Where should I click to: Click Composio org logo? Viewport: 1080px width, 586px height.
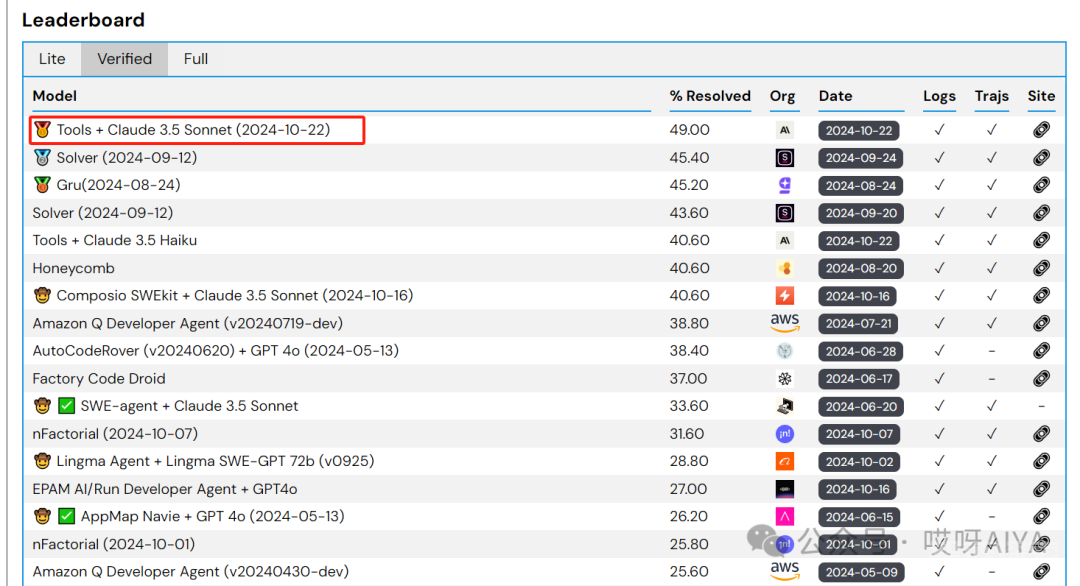pos(785,295)
